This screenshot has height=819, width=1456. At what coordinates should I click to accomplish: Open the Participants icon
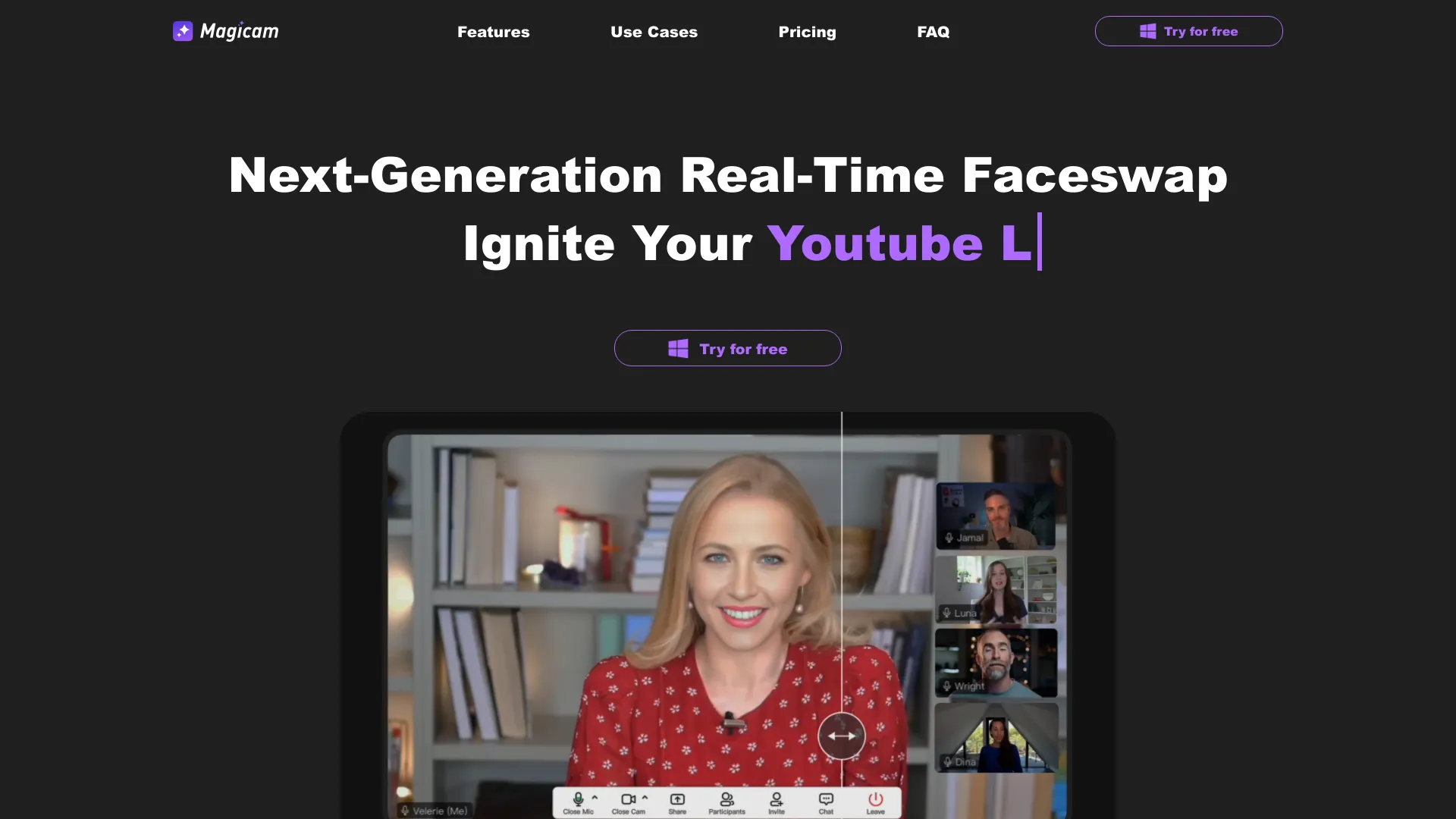[x=726, y=799]
